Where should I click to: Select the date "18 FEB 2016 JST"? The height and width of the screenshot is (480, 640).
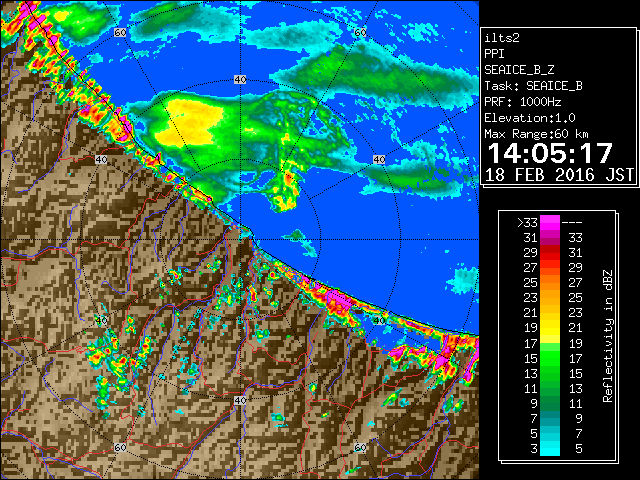pos(559,175)
